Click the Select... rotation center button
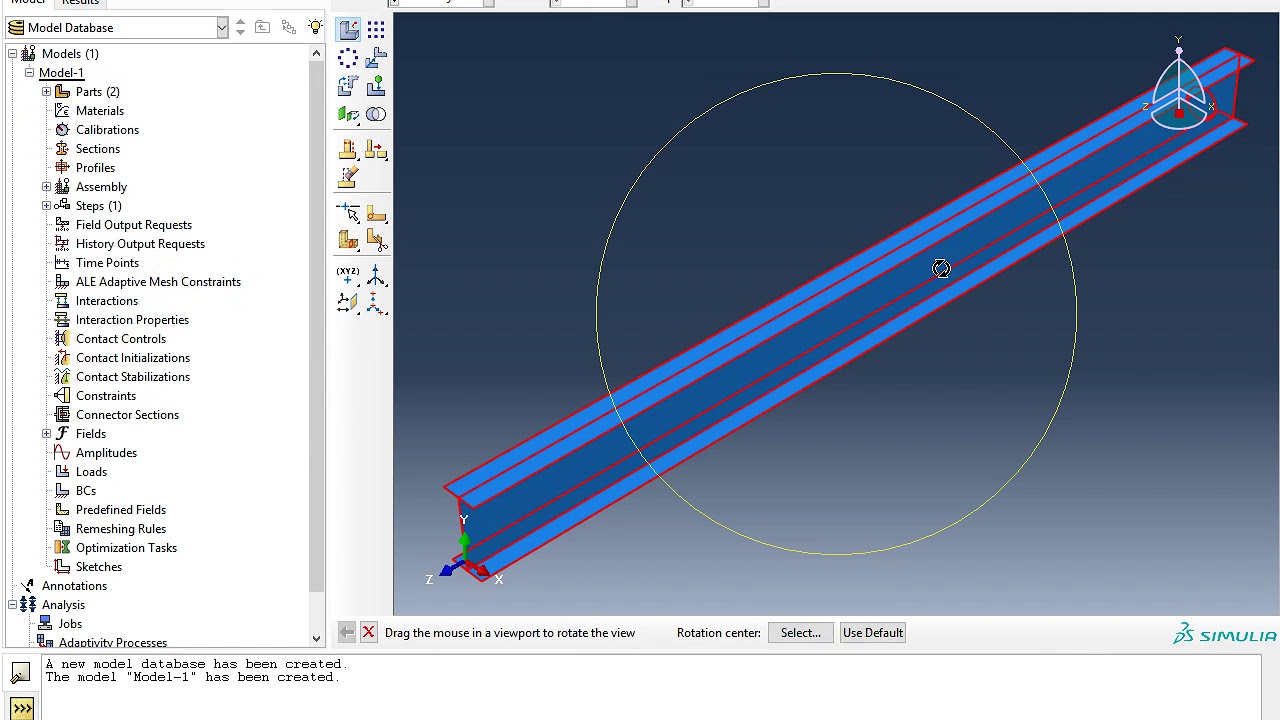 (x=801, y=633)
